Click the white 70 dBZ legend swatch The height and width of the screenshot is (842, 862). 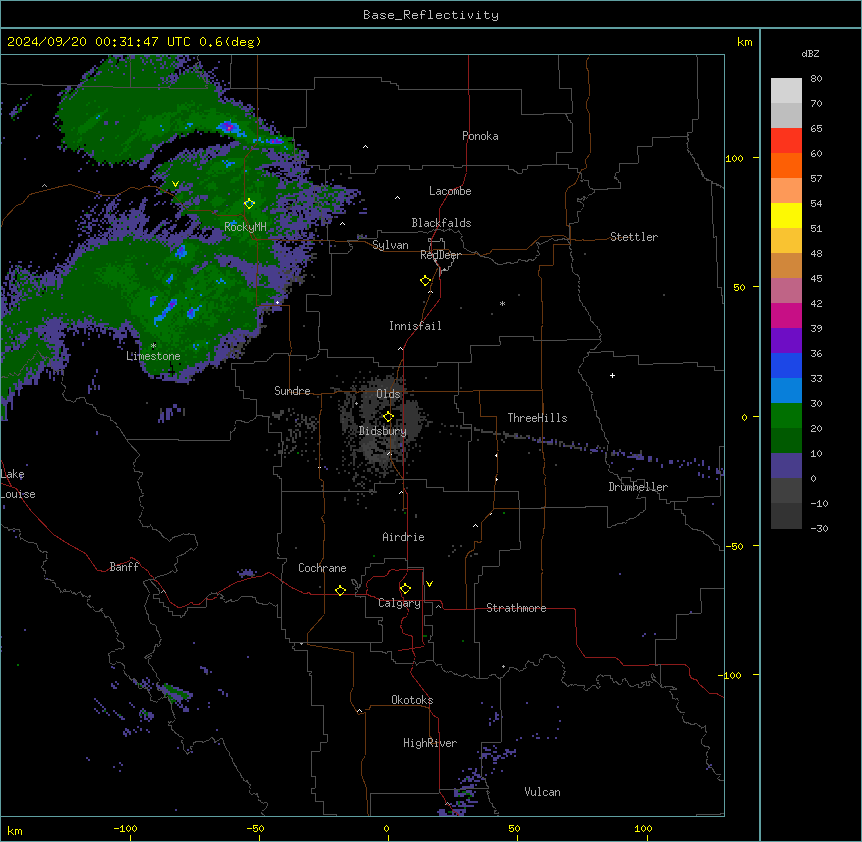[x=786, y=91]
